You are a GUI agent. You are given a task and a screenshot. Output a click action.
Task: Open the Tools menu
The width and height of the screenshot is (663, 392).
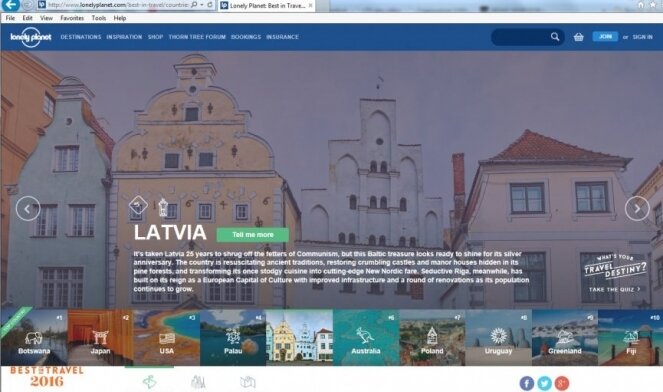(99, 18)
